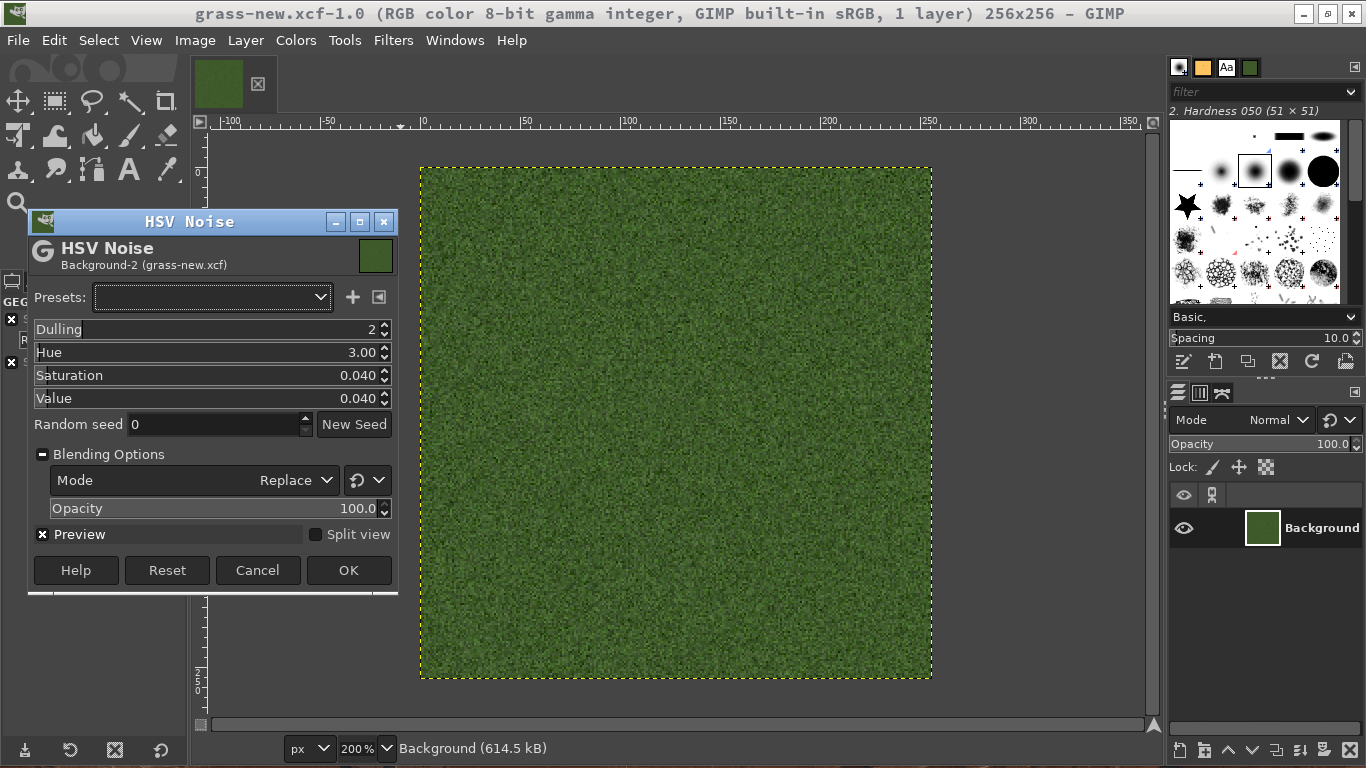Pick the Bucket Fill tool
The width and height of the screenshot is (1366, 768).
pos(93,135)
